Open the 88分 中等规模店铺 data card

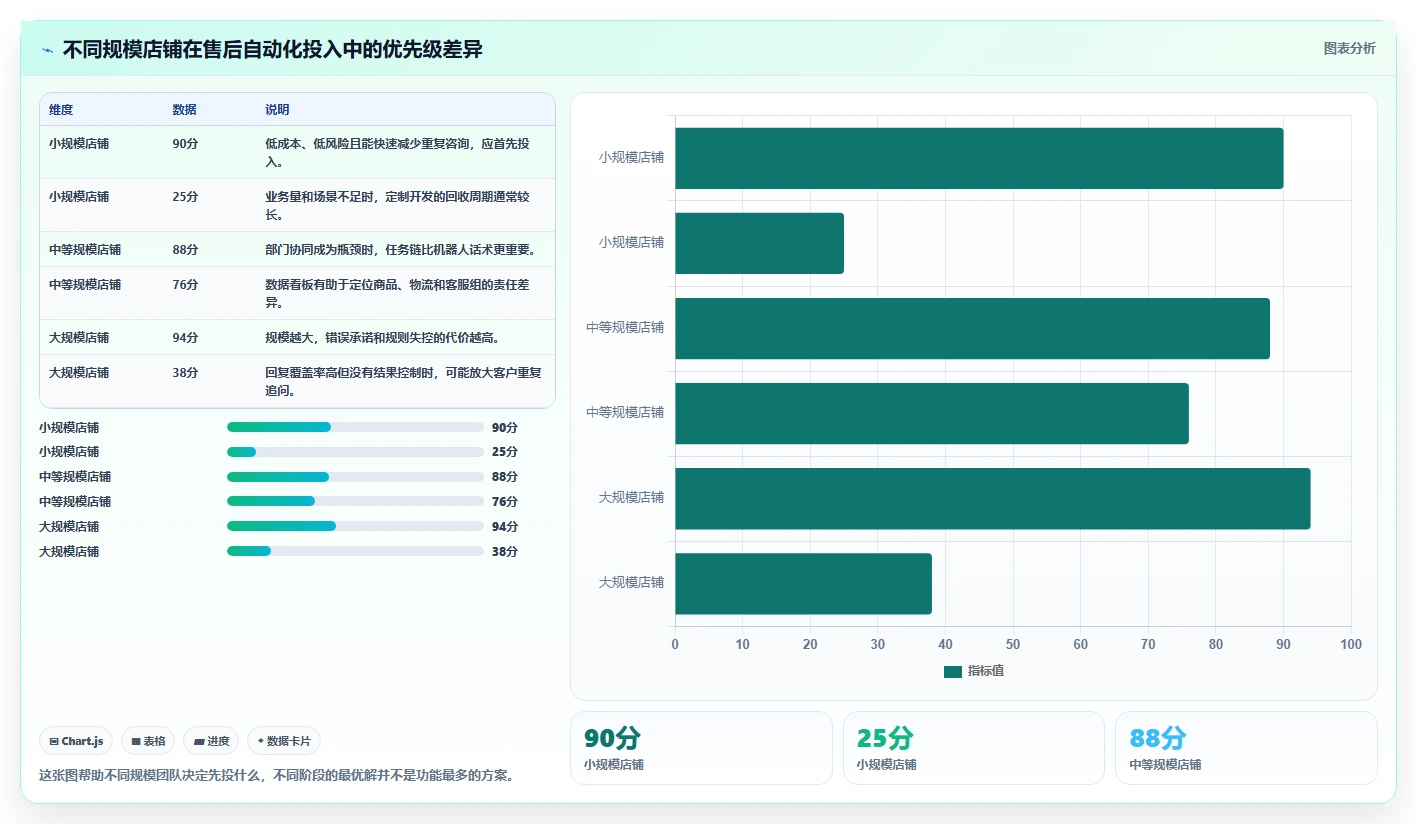1246,748
